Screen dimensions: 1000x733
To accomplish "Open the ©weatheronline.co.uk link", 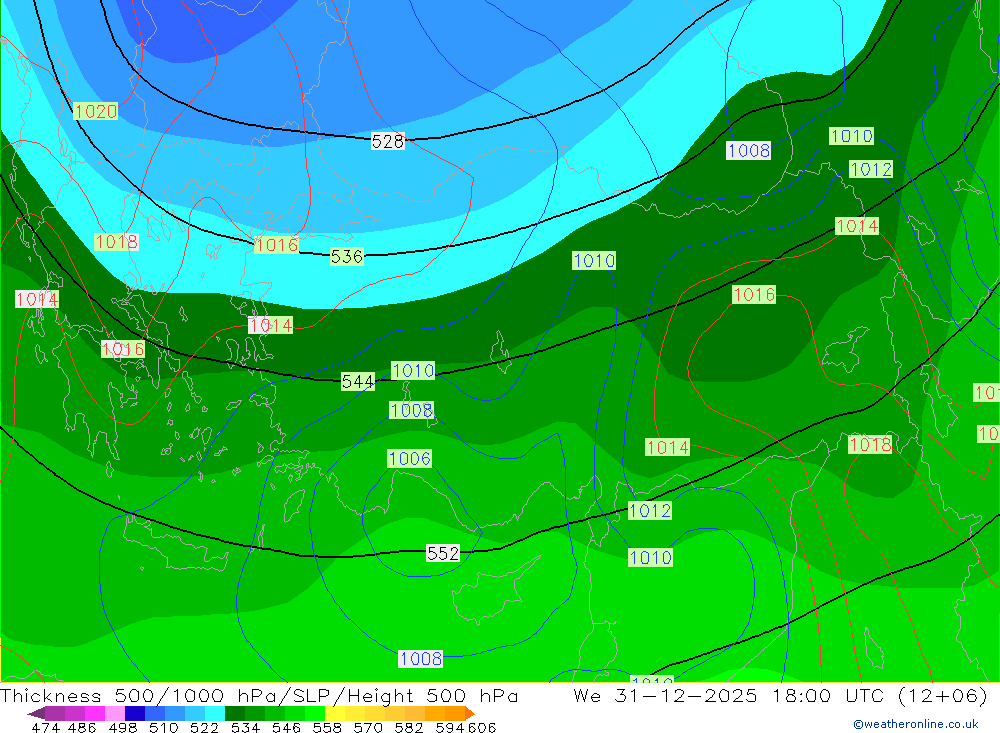I will [916, 724].
